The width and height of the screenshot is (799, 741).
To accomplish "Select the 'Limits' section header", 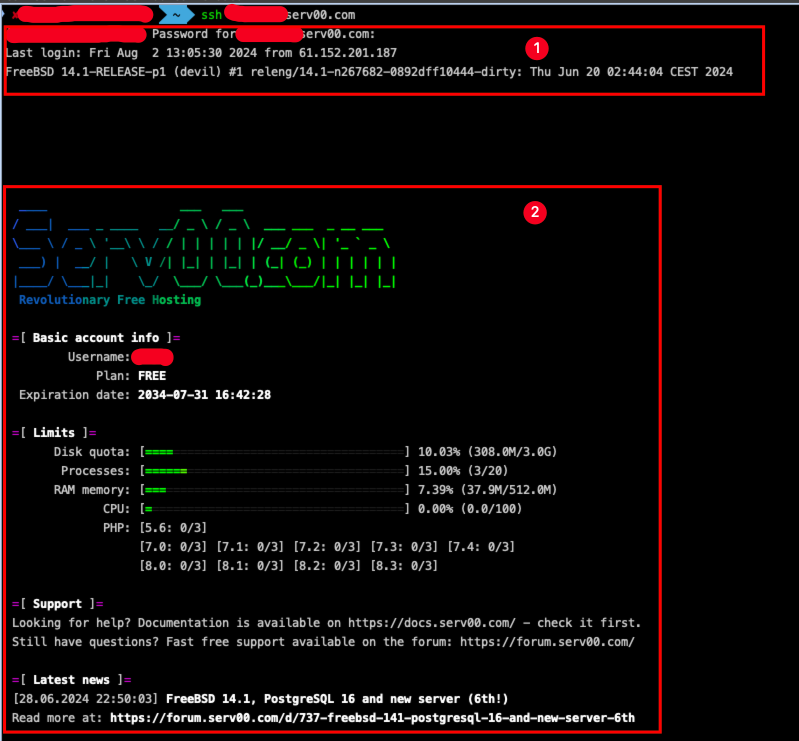I will [54, 433].
